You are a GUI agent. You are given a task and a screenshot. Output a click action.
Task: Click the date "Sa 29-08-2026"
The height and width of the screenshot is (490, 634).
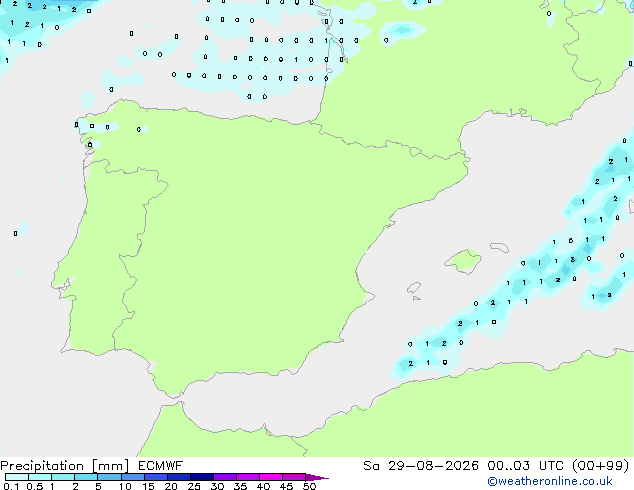(421, 466)
